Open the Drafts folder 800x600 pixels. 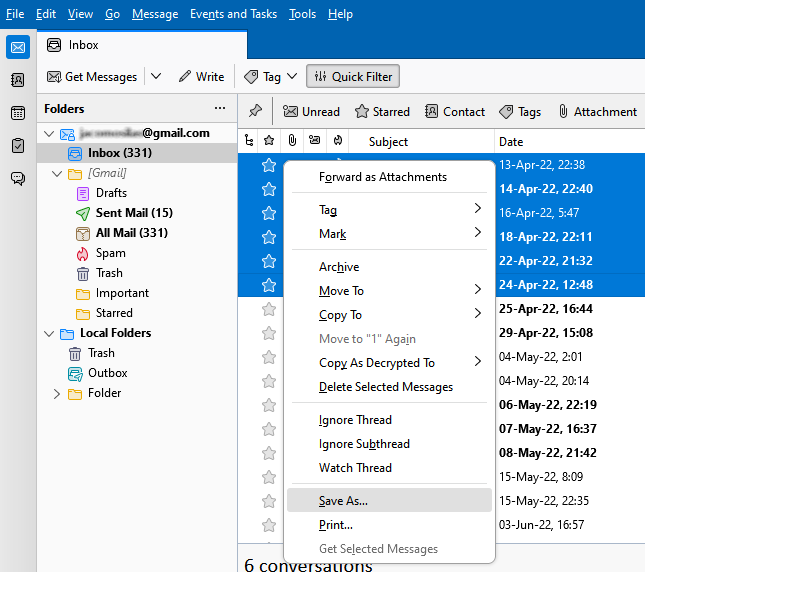tap(111, 193)
